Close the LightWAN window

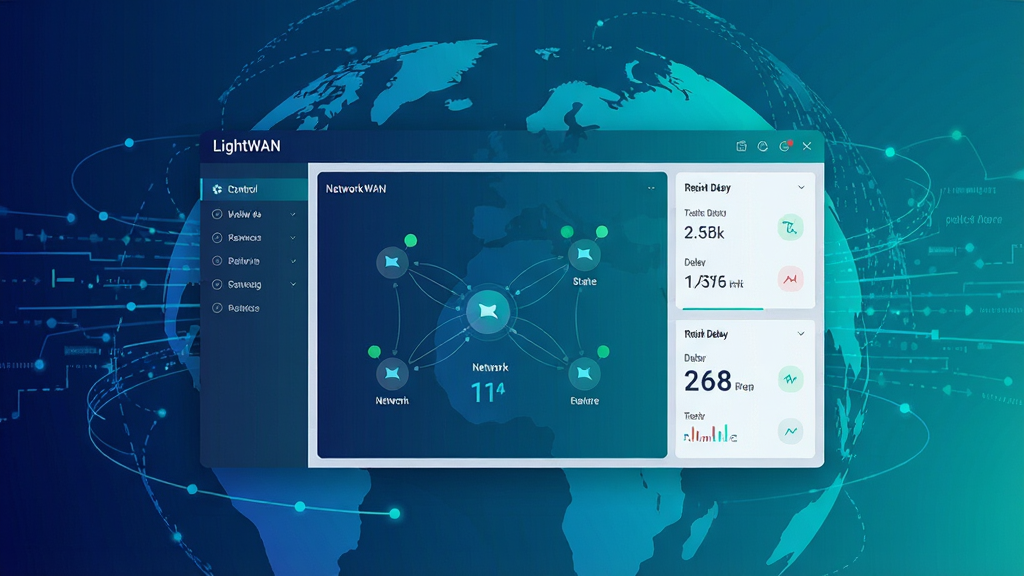pos(807,146)
